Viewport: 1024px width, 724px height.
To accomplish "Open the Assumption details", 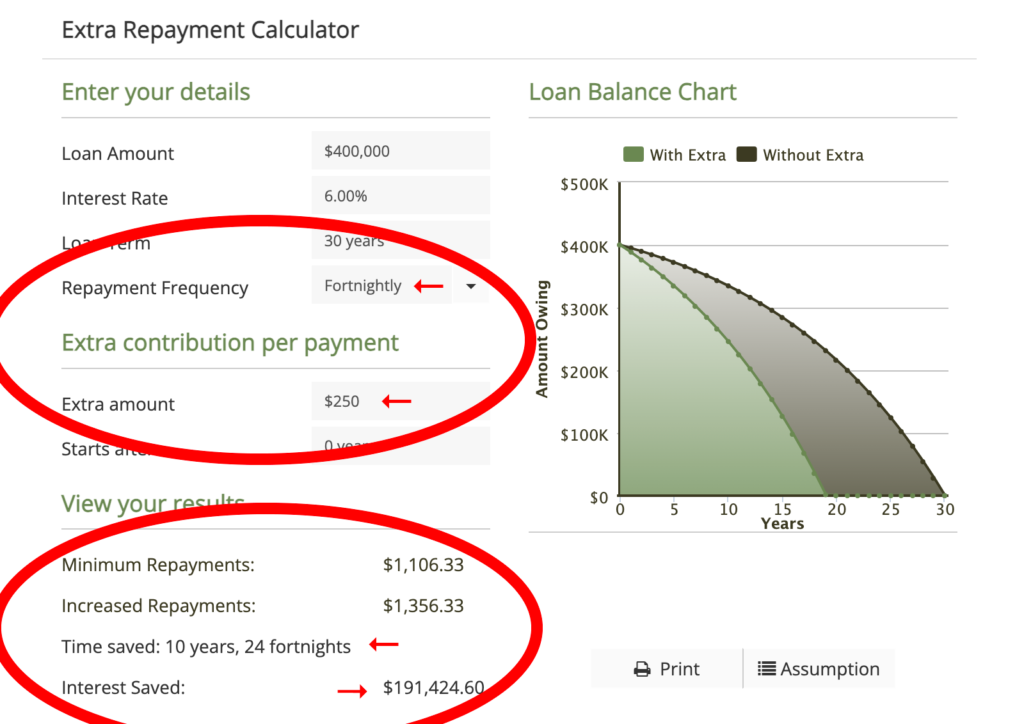I will point(820,668).
